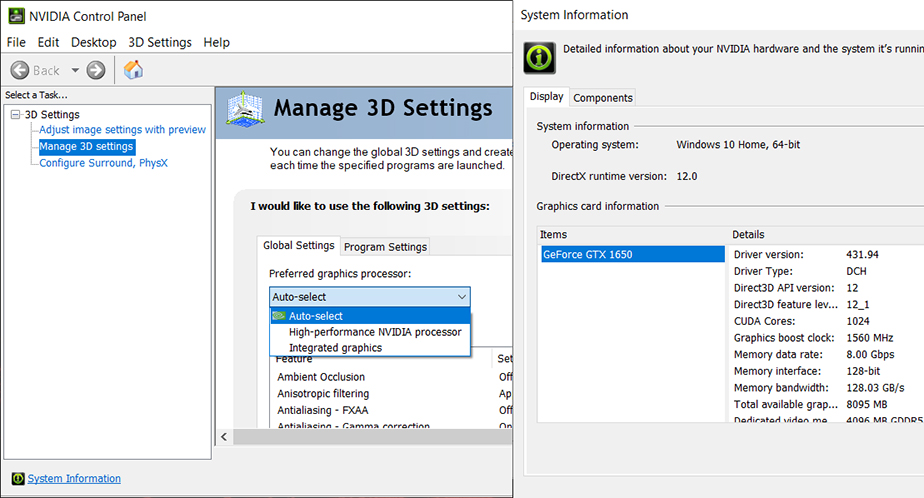Click the System Information icon at bottom left

click(17, 478)
